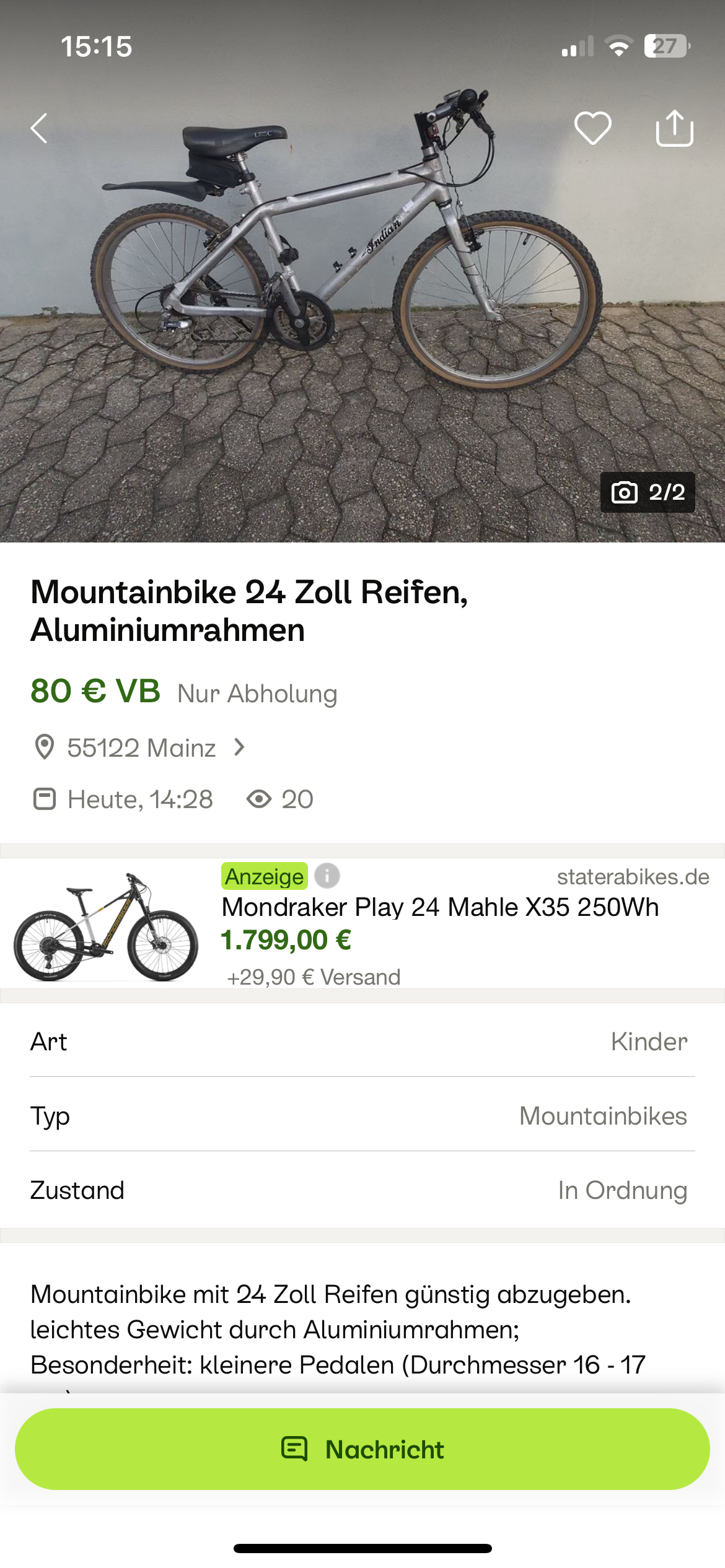Tap the calendar date icon
This screenshot has height=1568, width=725.
click(44, 799)
